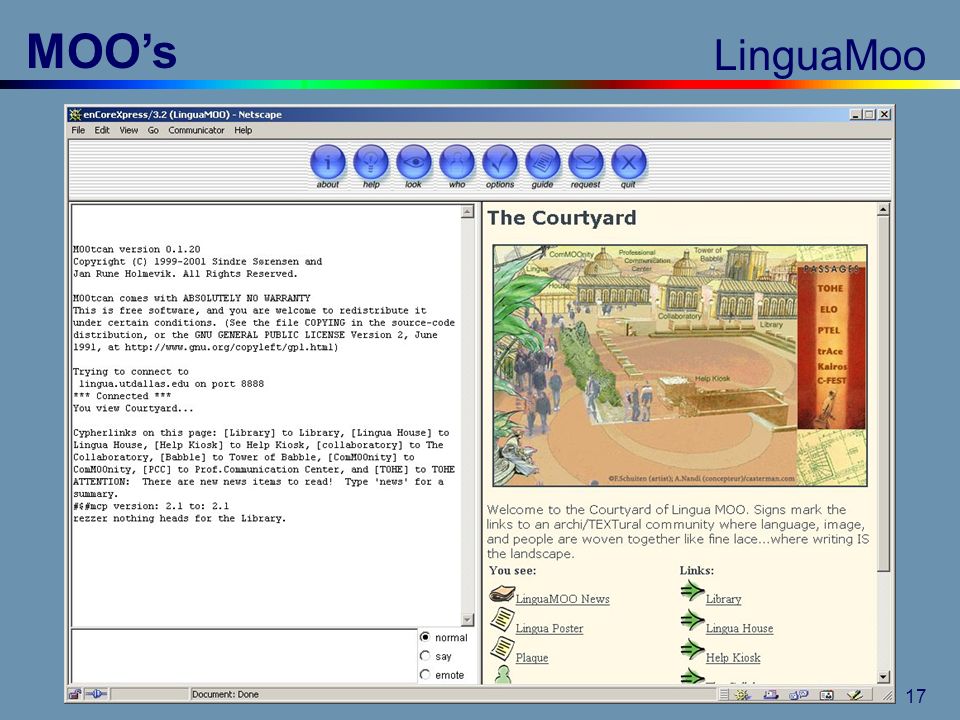Open the Help menu
Image resolution: width=960 pixels, height=720 pixels.
pyautogui.click(x=243, y=130)
